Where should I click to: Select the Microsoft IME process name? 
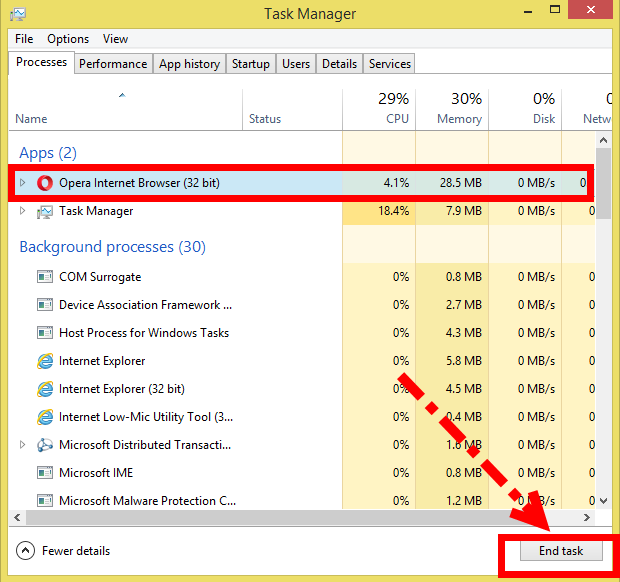pyautogui.click(x=96, y=473)
